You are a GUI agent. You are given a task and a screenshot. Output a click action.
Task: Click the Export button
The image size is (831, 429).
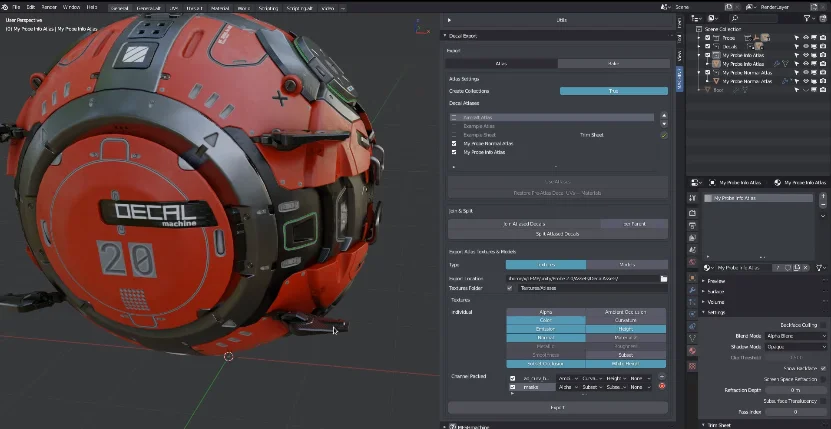(558, 408)
